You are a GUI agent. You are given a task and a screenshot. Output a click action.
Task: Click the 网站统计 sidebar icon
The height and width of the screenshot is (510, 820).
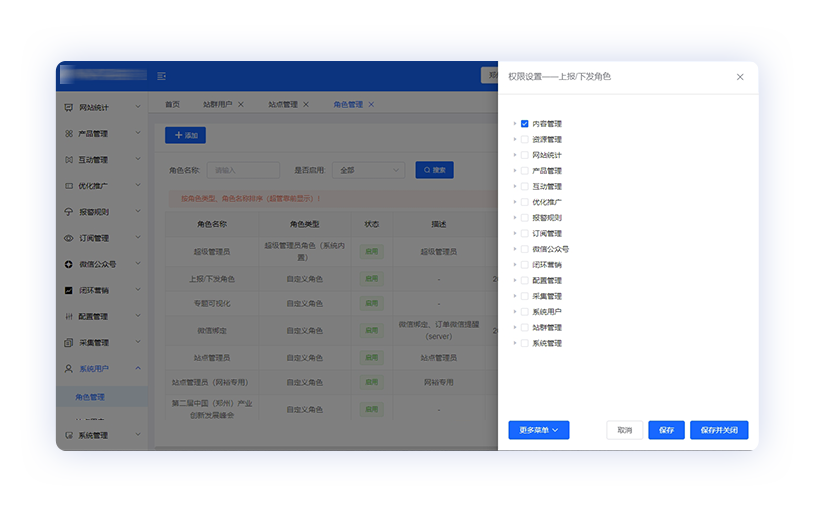[69, 107]
